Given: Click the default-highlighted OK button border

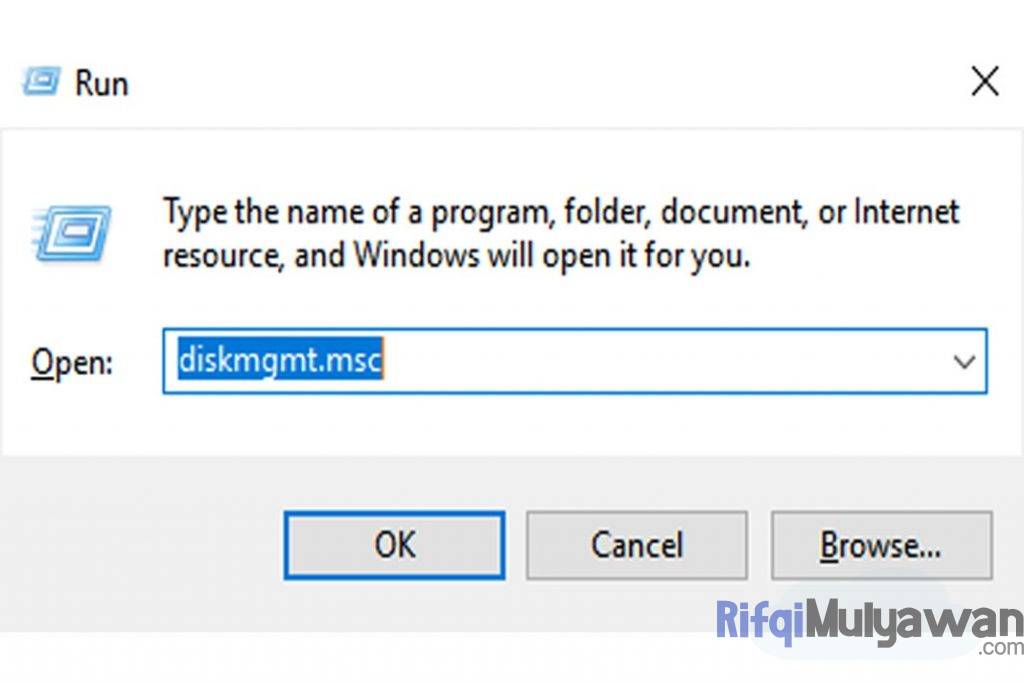Looking at the screenshot, I should [x=393, y=545].
